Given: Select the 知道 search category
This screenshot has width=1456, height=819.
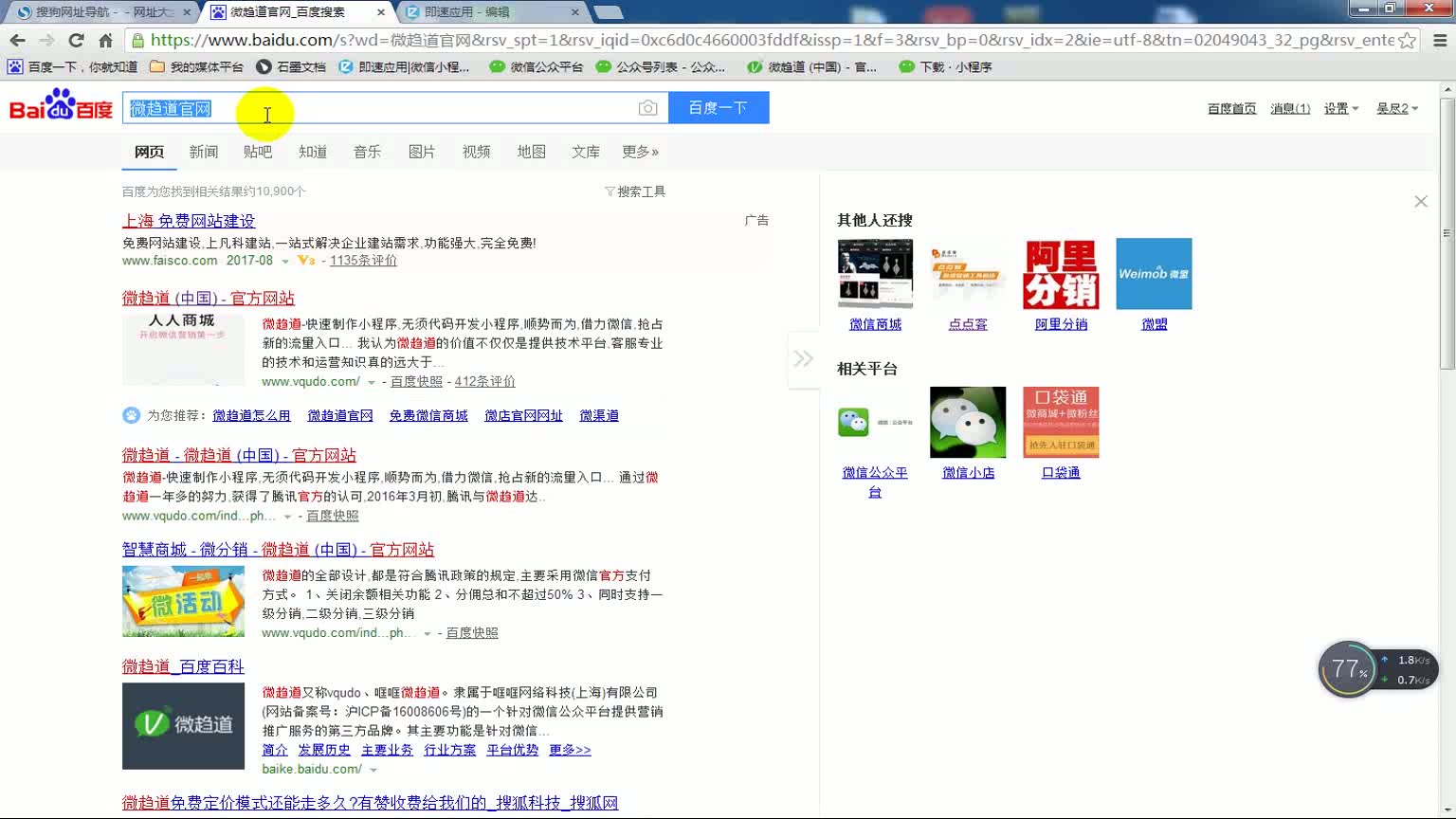Looking at the screenshot, I should tap(313, 152).
